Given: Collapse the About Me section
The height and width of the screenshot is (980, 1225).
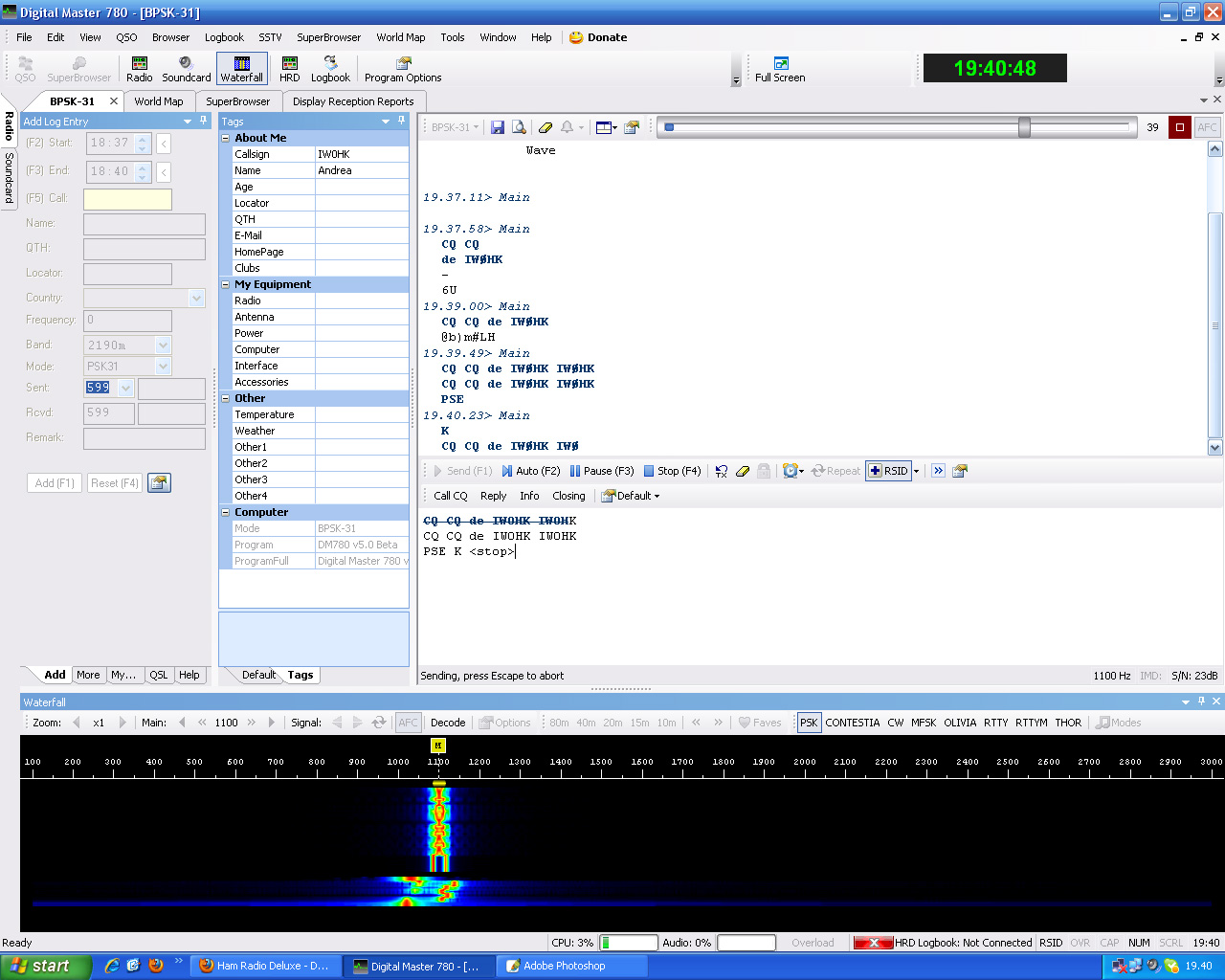Looking at the screenshot, I should click(x=226, y=138).
